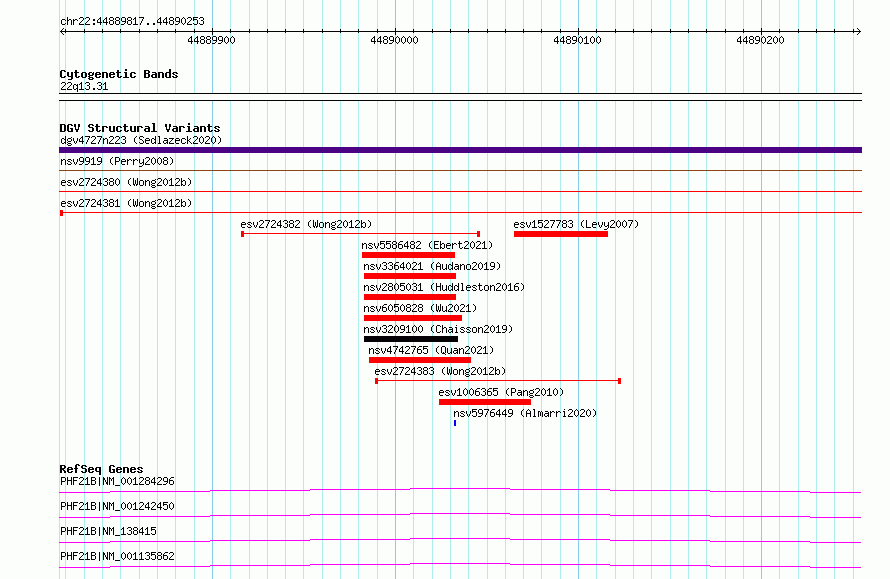The width and height of the screenshot is (890, 579).
Task: Click esv1006365 (Pang2010) label
Action: coord(501,392)
